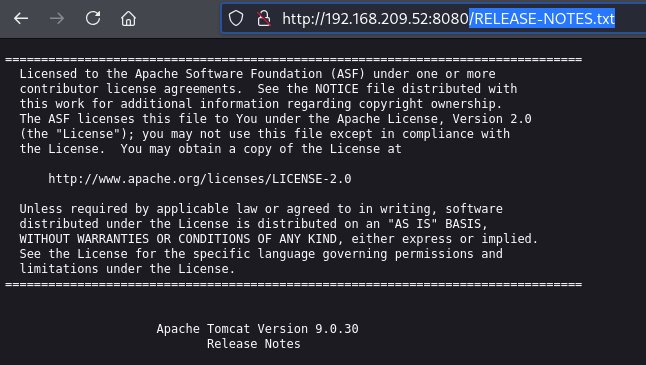The width and height of the screenshot is (646, 365).
Task: Click the 'The ASF licenses this file' line
Action: [275, 119]
